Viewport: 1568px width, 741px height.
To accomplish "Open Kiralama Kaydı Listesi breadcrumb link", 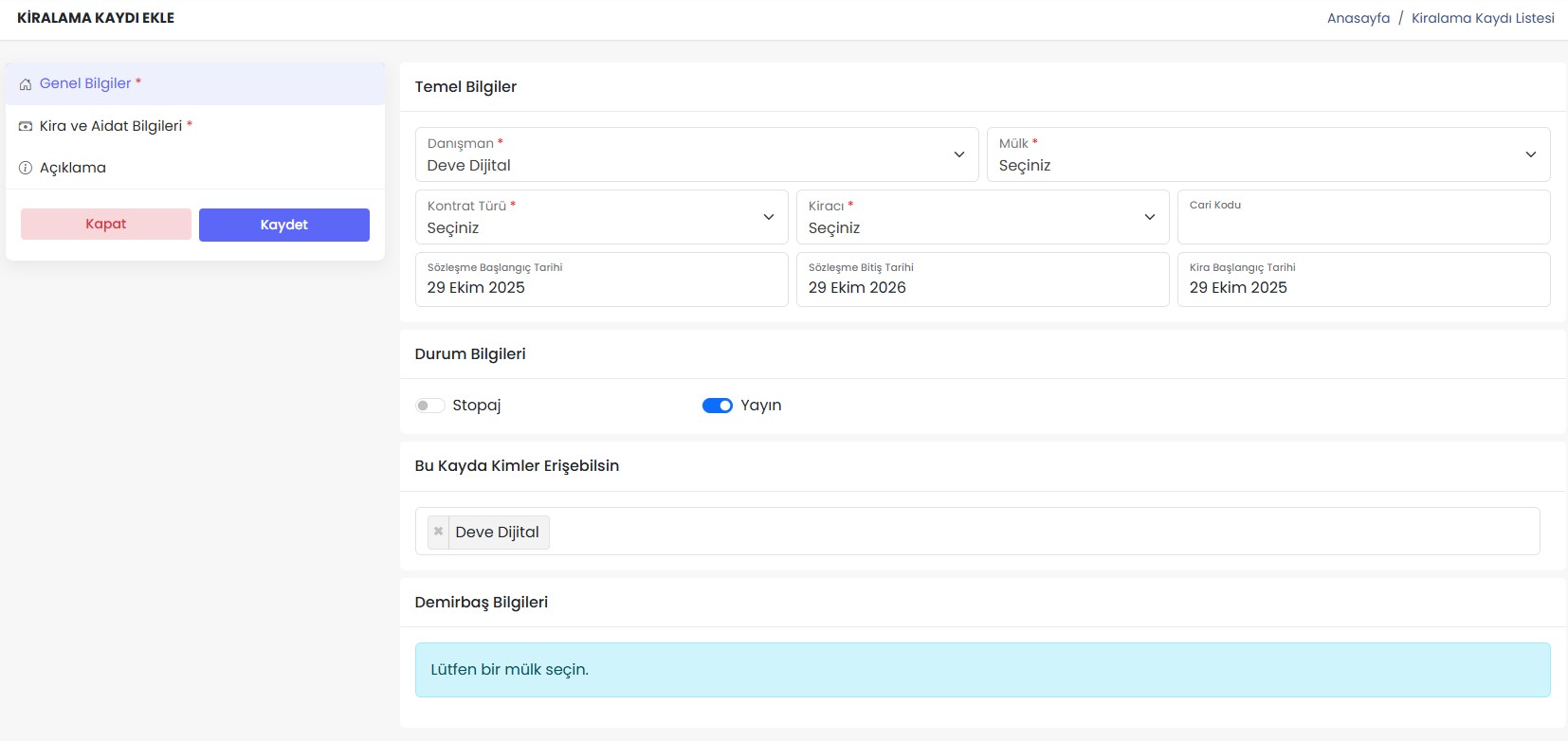I will coord(1482,18).
